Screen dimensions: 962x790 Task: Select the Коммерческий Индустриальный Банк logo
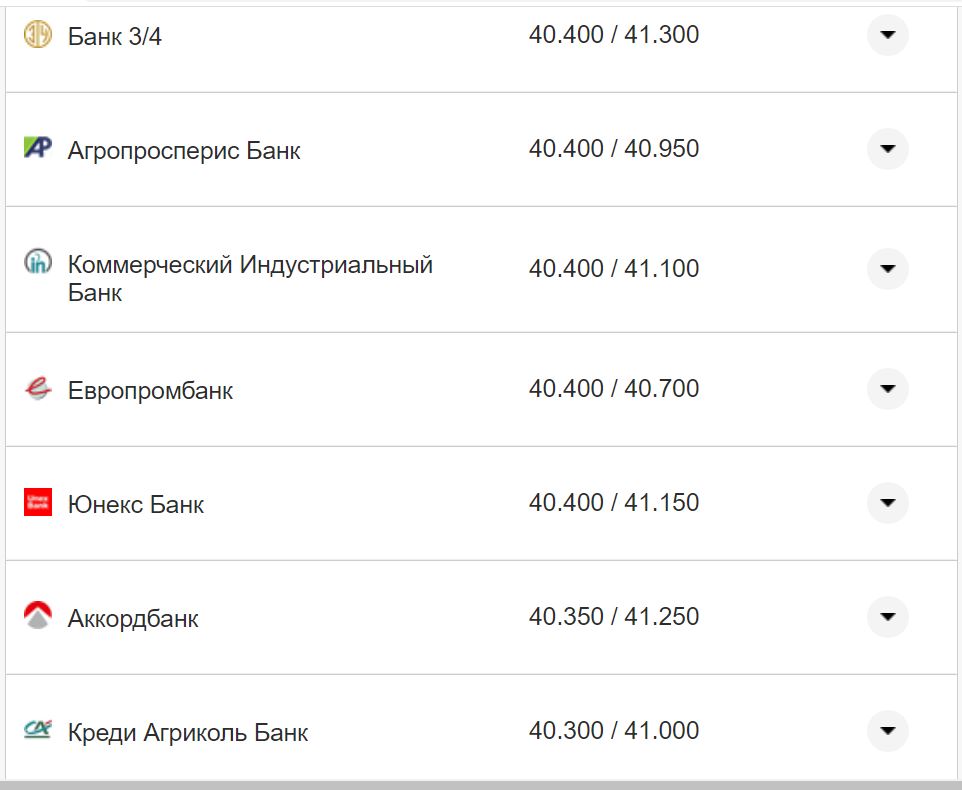click(x=37, y=262)
